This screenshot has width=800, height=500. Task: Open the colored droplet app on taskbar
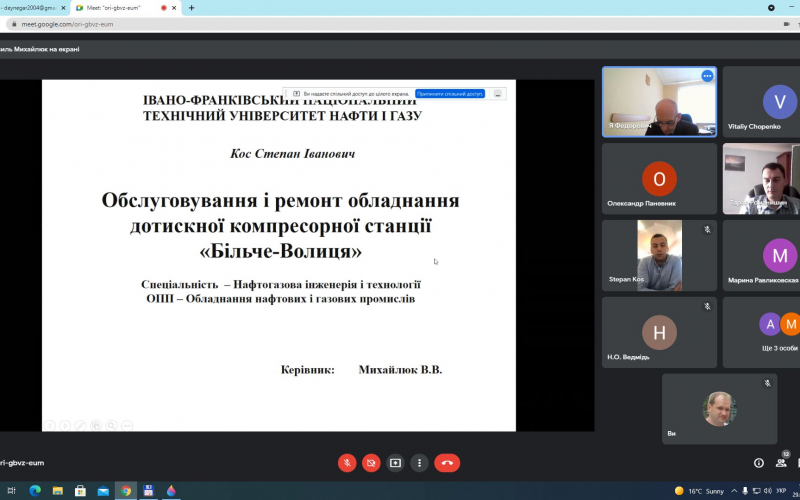coord(171,491)
